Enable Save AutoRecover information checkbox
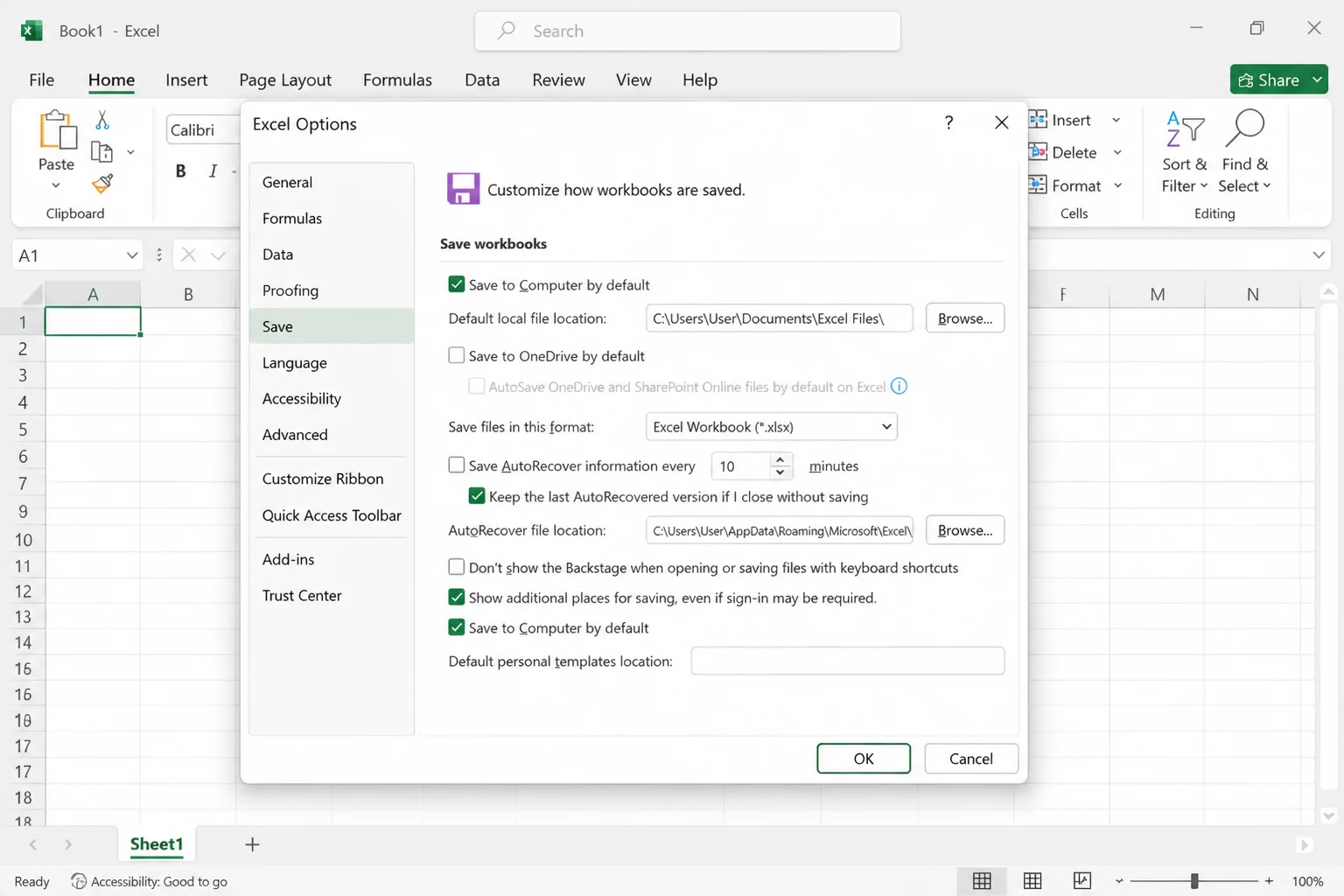The height and width of the screenshot is (896, 1344). [x=456, y=465]
